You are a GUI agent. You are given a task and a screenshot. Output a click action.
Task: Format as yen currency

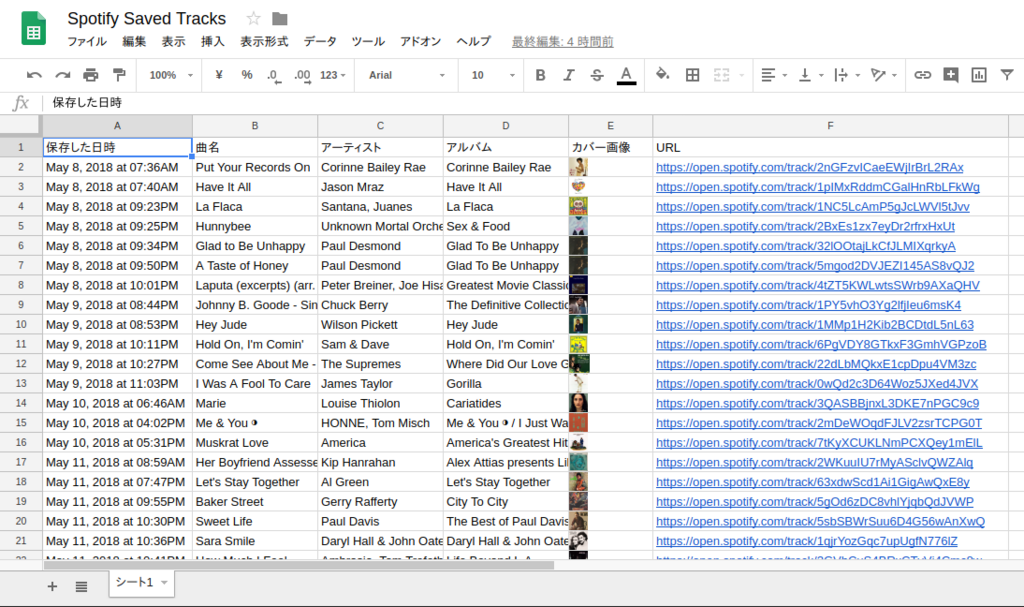point(219,75)
